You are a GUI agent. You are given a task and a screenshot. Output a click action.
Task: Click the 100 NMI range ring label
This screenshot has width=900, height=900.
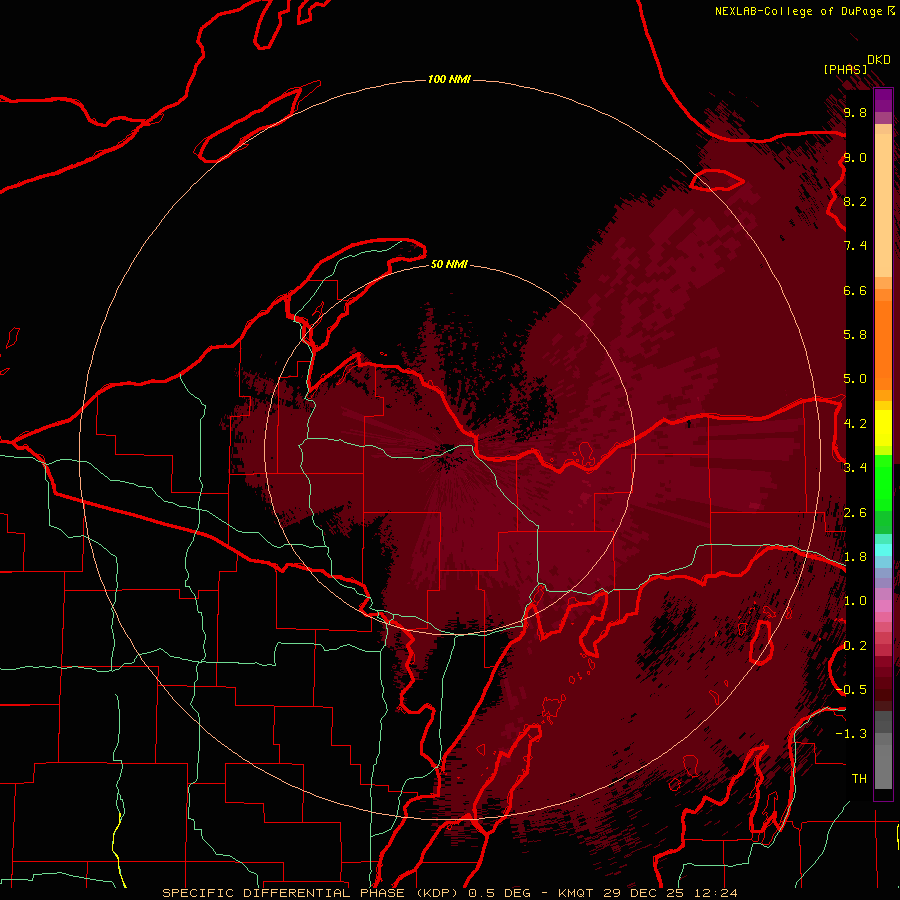point(449,79)
